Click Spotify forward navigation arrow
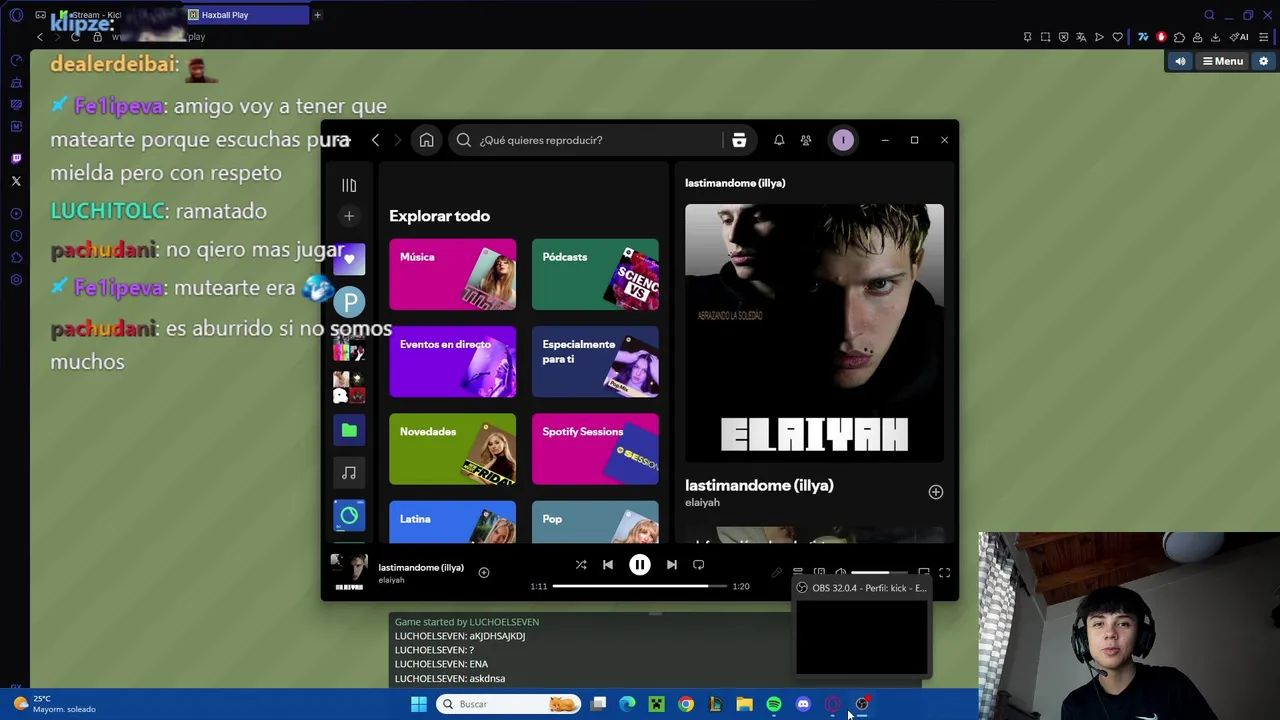Viewport: 1280px width, 720px height. coord(397,140)
